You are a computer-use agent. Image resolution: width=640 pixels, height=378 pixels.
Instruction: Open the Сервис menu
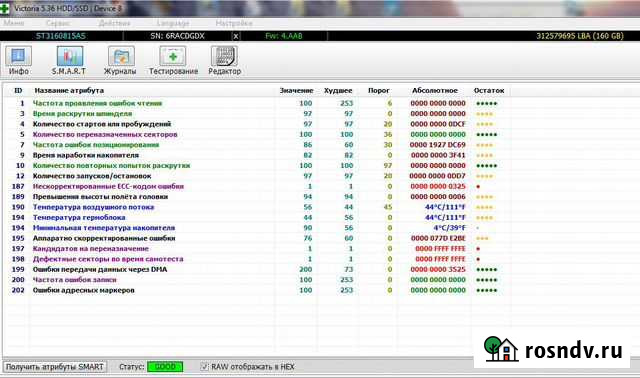[58, 23]
